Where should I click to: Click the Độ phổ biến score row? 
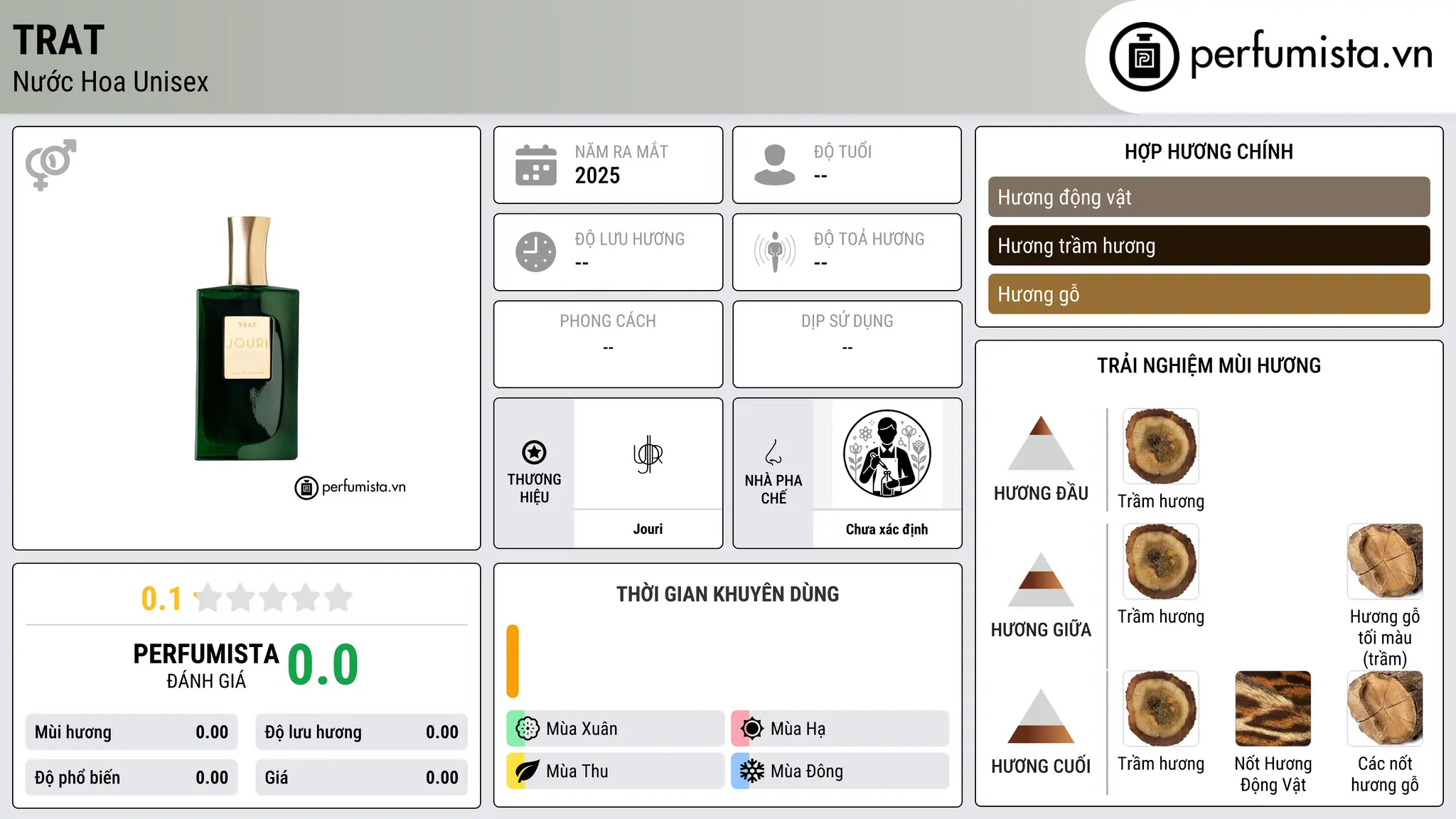[132, 777]
